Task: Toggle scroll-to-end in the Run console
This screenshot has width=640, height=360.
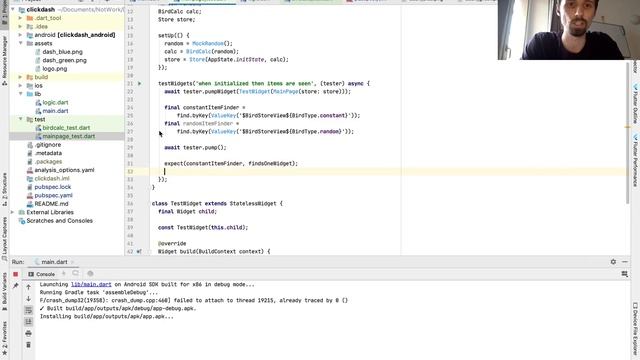Action: pos(29,322)
